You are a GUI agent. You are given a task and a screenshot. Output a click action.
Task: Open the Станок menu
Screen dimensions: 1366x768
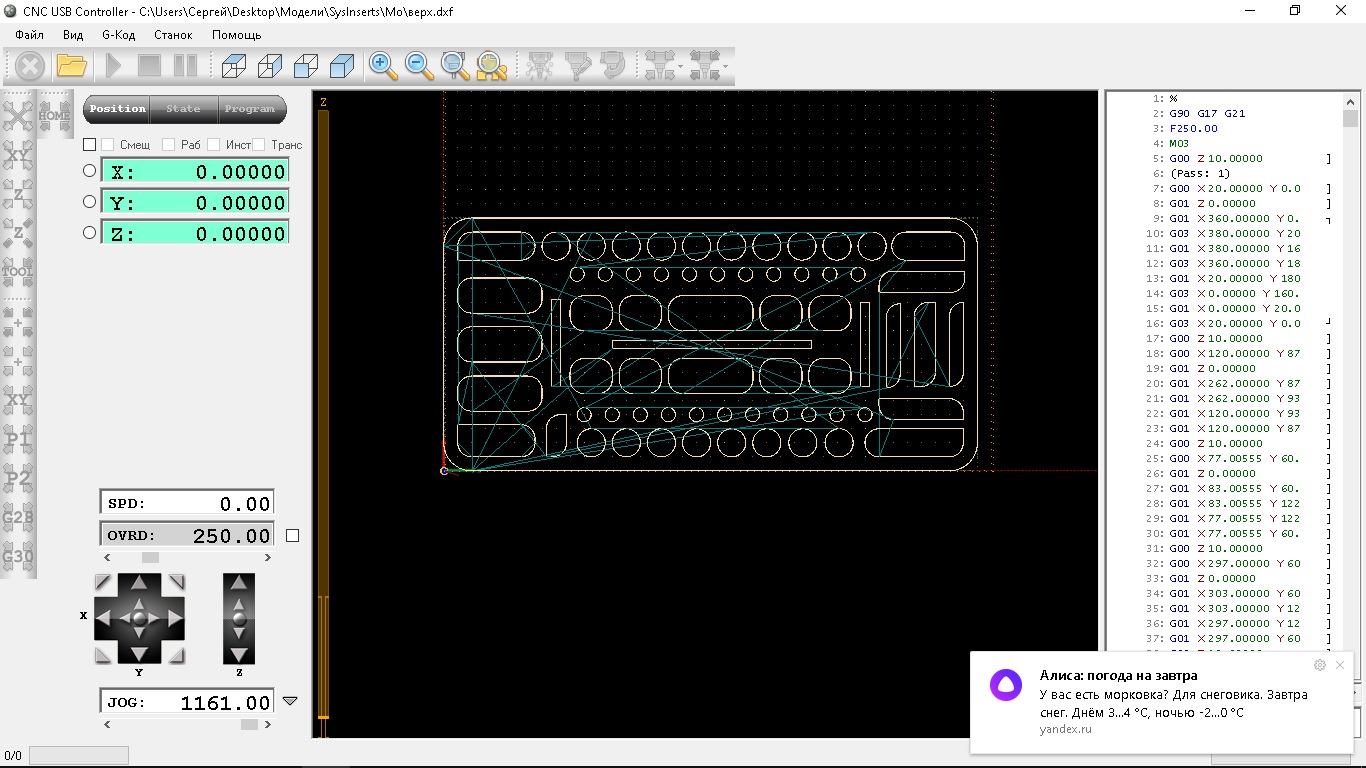pyautogui.click(x=173, y=34)
